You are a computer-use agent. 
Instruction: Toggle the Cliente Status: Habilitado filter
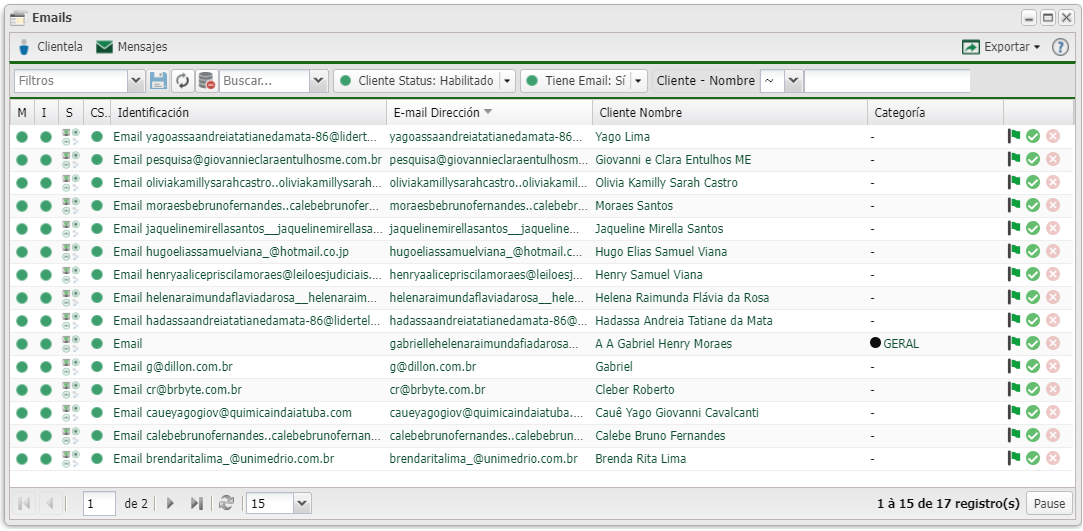418,81
